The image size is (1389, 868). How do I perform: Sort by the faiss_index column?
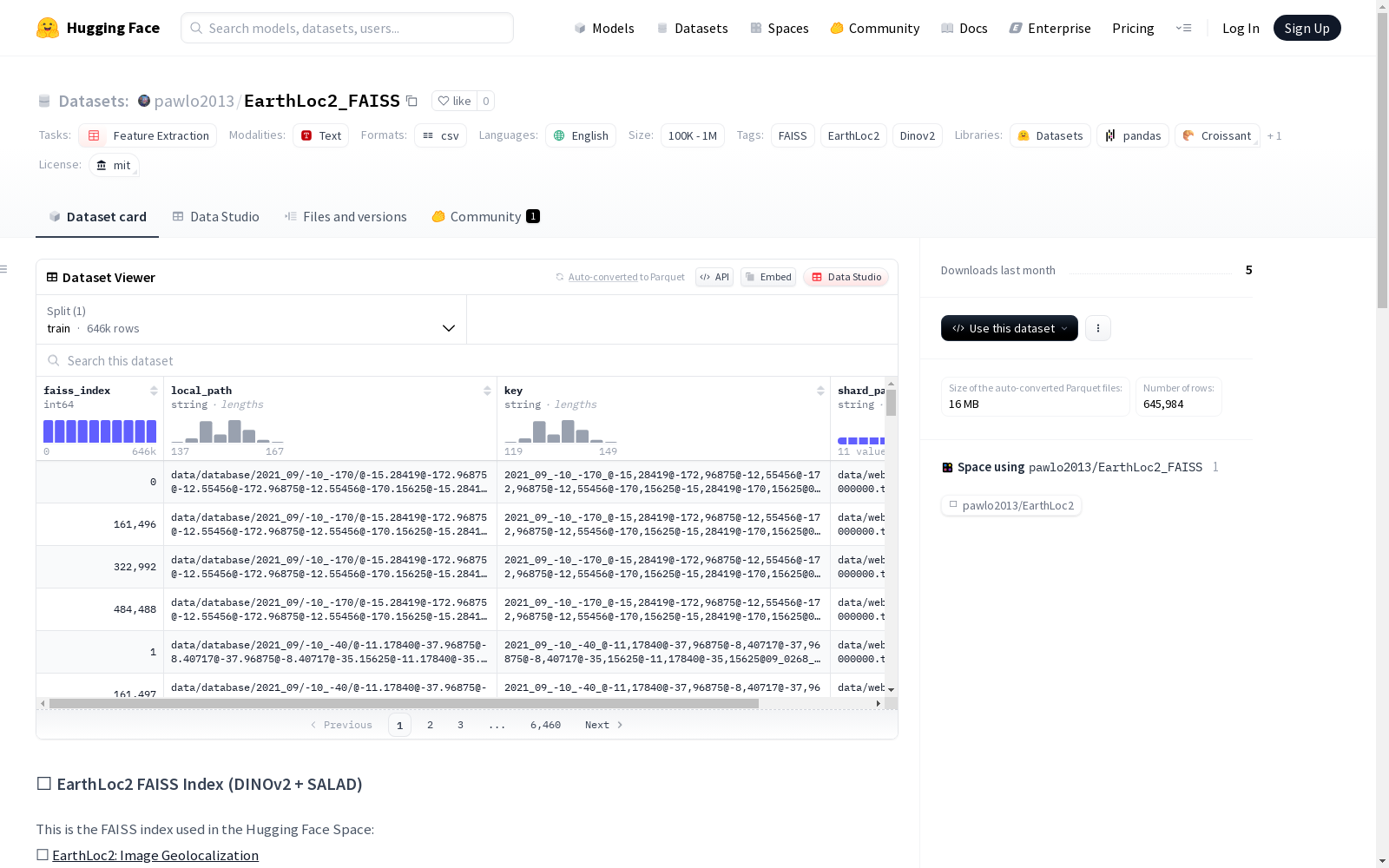click(154, 391)
